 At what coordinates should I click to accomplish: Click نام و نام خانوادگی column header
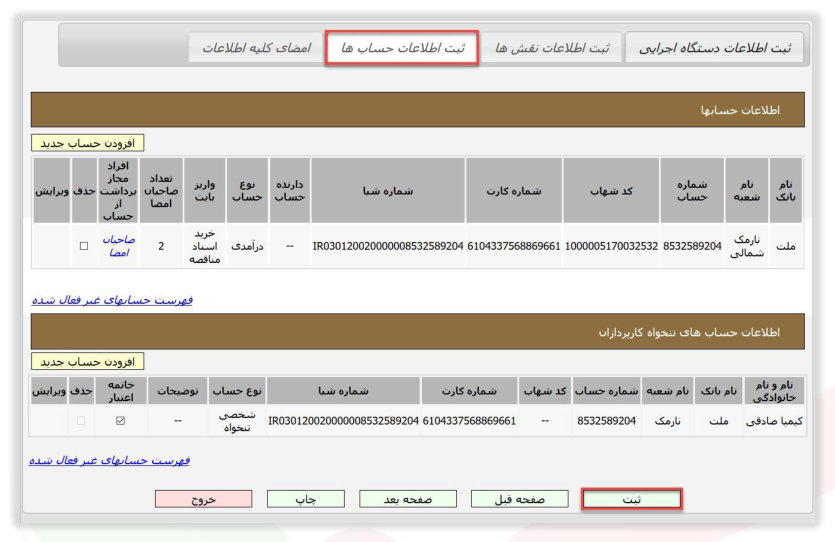pos(774,391)
